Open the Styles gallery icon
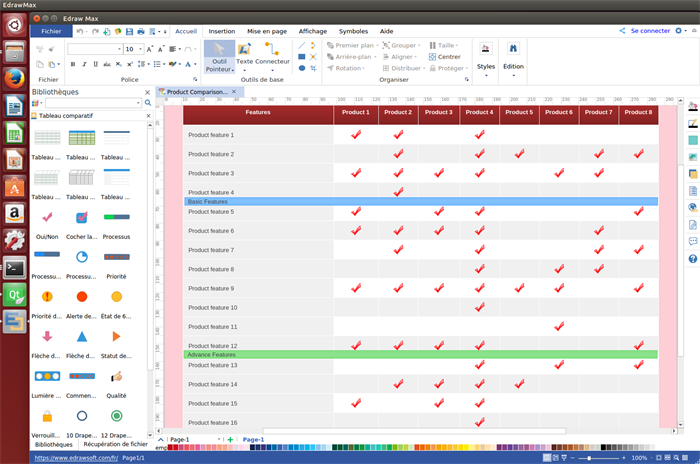This screenshot has height=464, width=700. [x=486, y=50]
